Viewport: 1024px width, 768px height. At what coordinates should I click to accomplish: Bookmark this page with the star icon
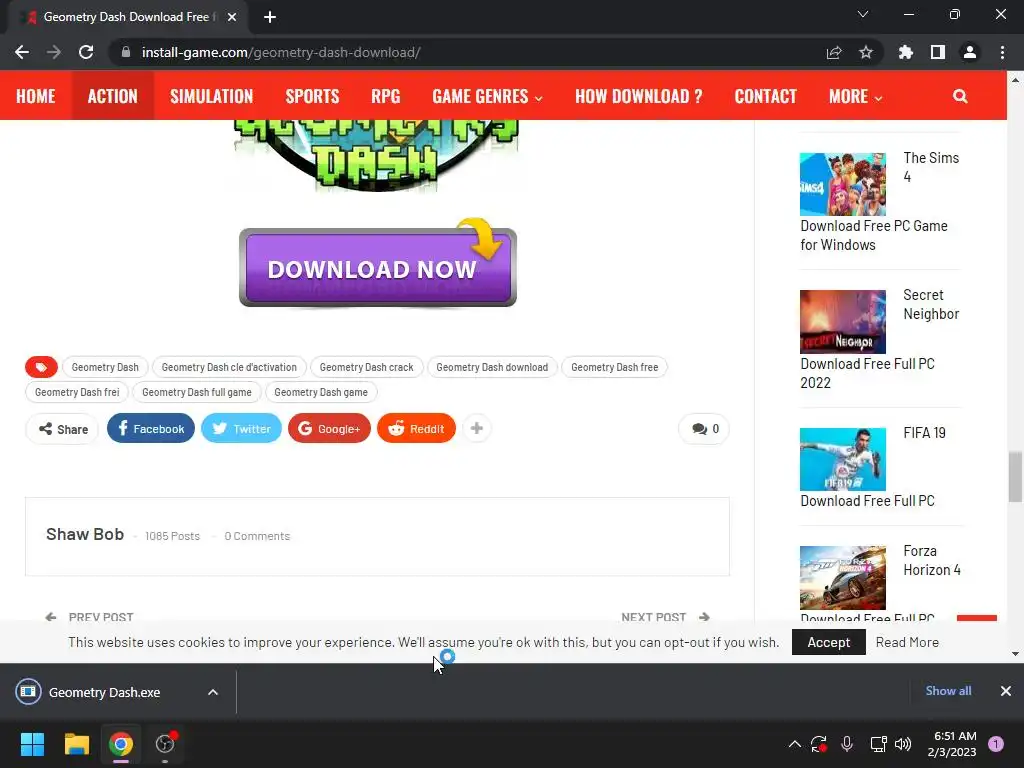click(866, 52)
